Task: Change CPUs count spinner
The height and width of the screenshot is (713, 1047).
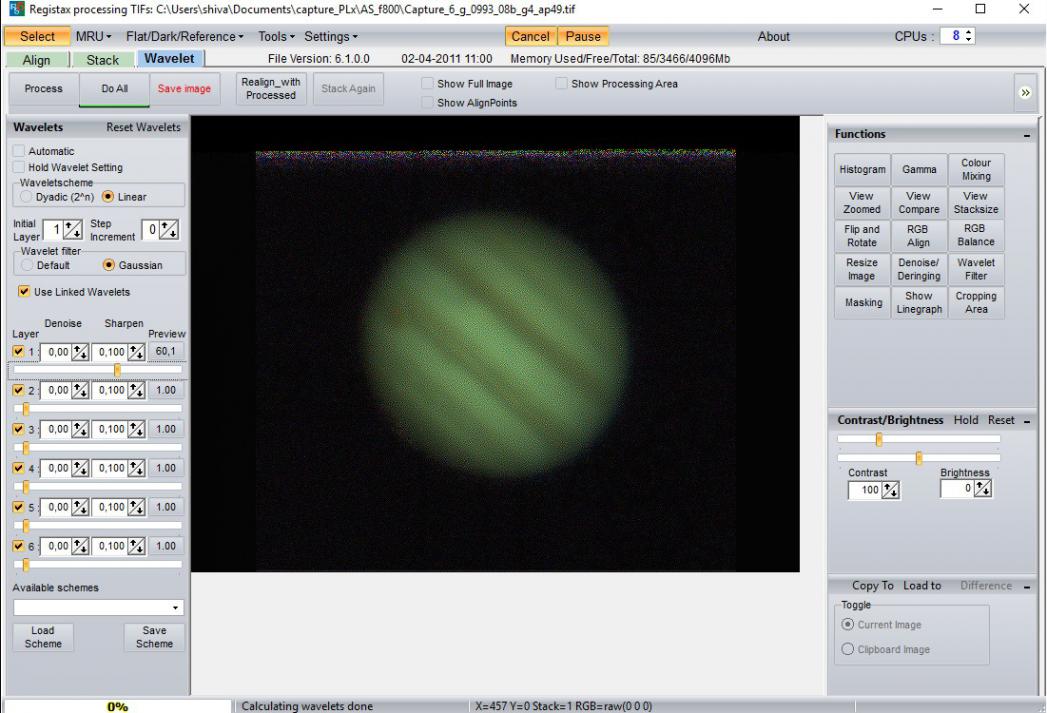Action: 968,36
